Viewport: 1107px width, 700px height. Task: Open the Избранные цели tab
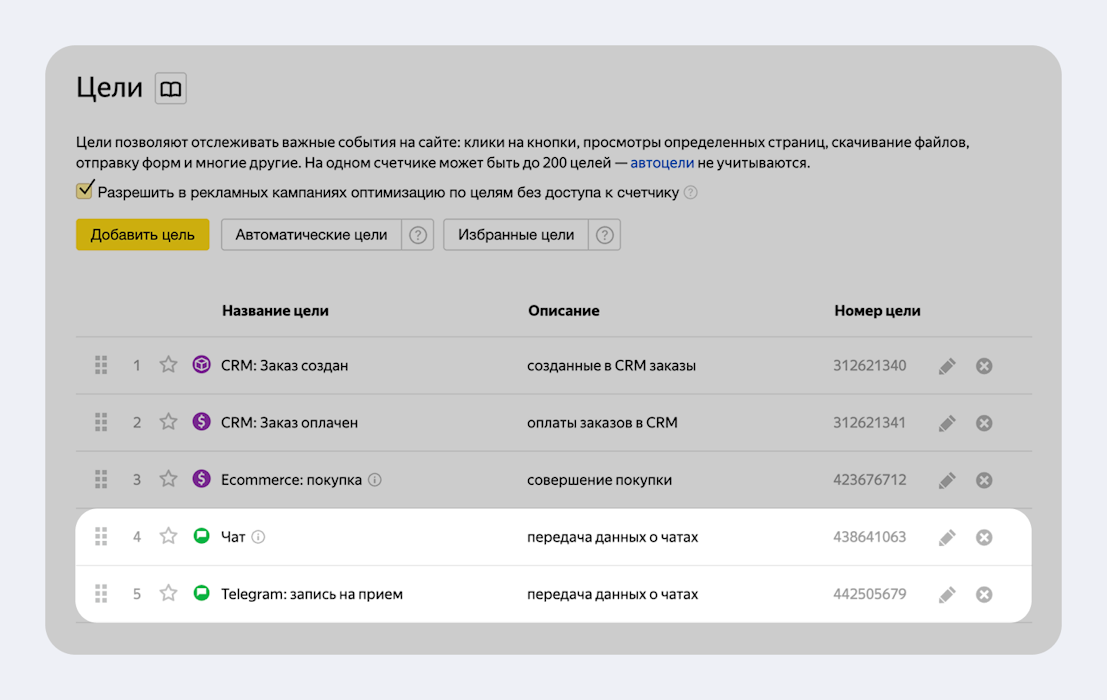point(516,235)
